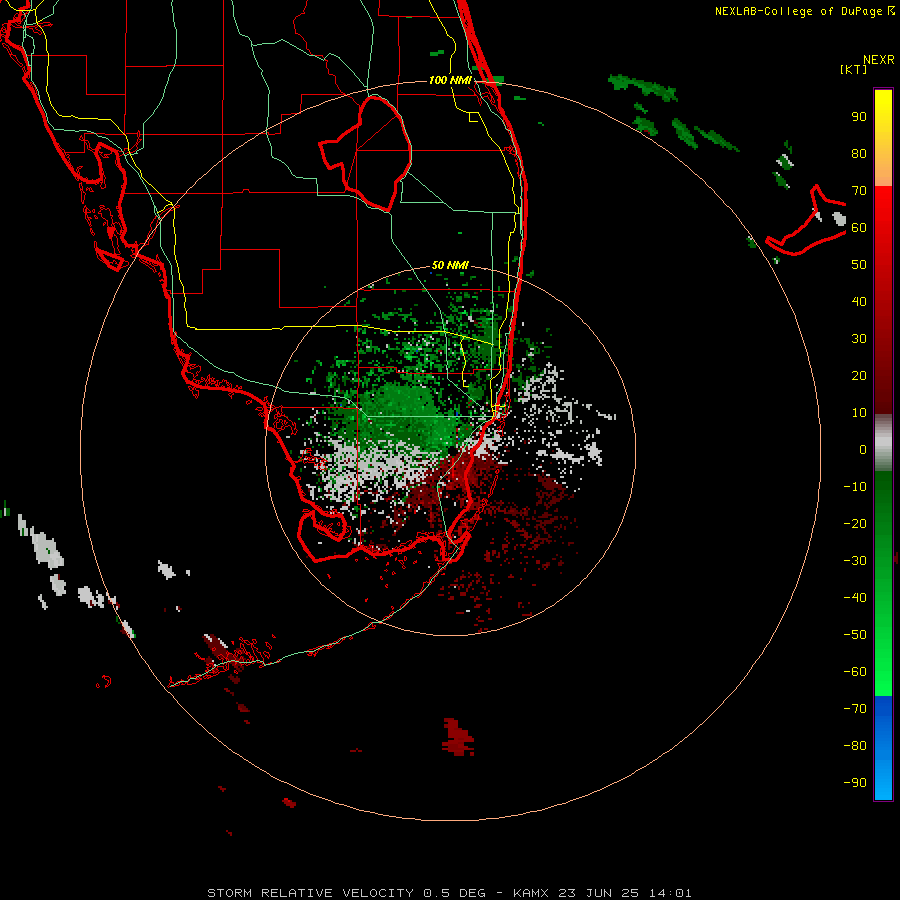
Task: Click the Grand Bahama island outline
Action: click(x=806, y=221)
